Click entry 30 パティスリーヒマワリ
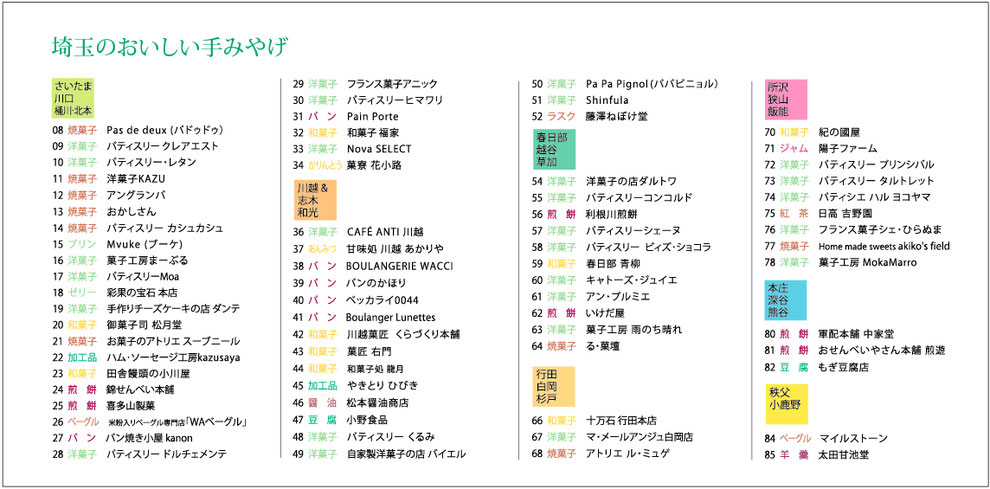 [x=367, y=100]
